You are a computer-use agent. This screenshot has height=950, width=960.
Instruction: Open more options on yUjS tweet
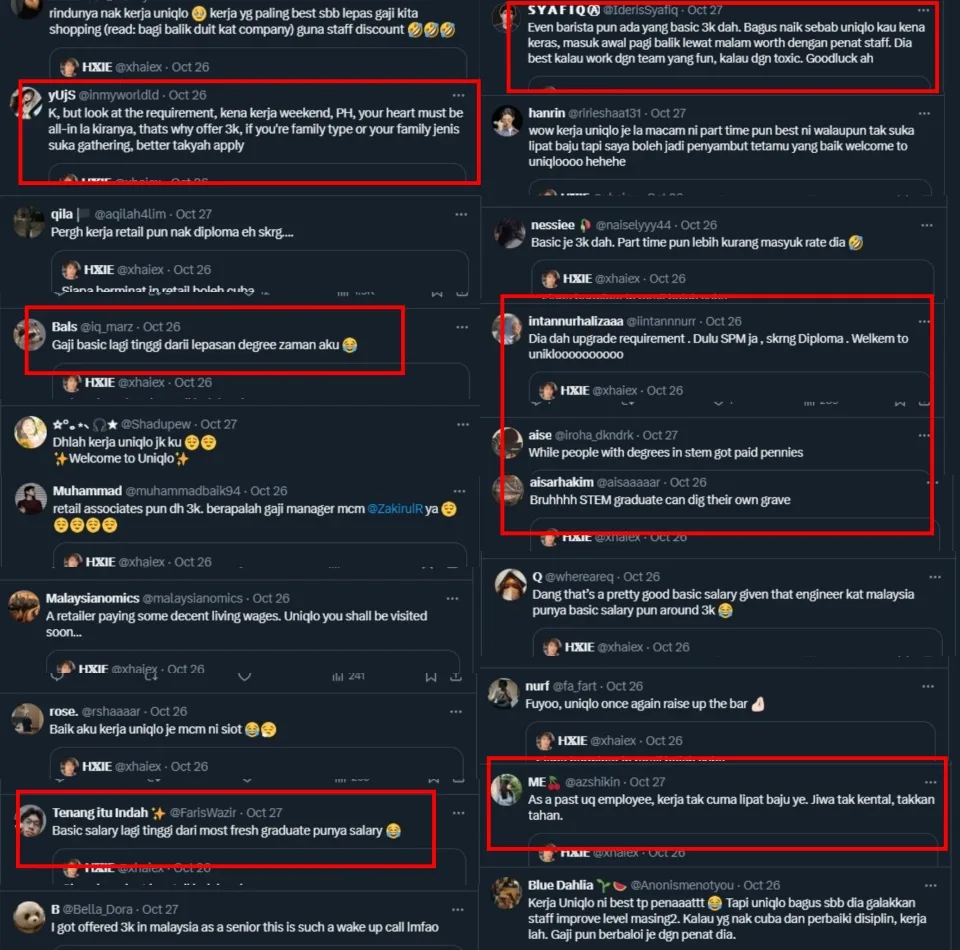(458, 95)
